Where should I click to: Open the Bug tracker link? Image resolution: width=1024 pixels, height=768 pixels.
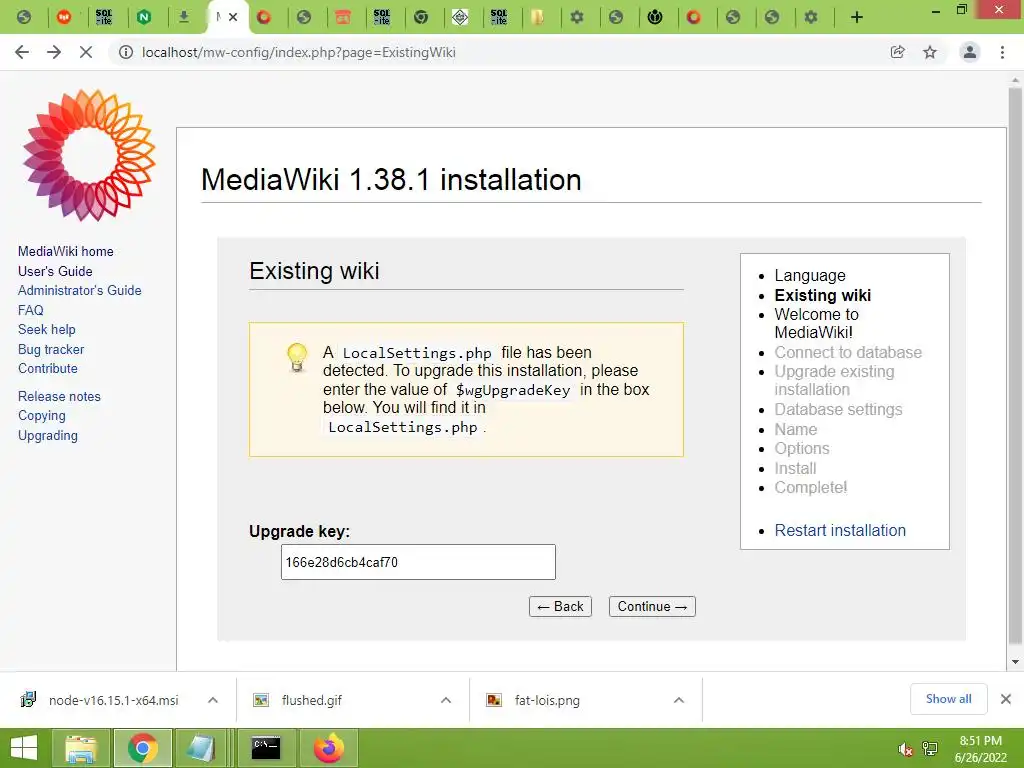tap(51, 349)
